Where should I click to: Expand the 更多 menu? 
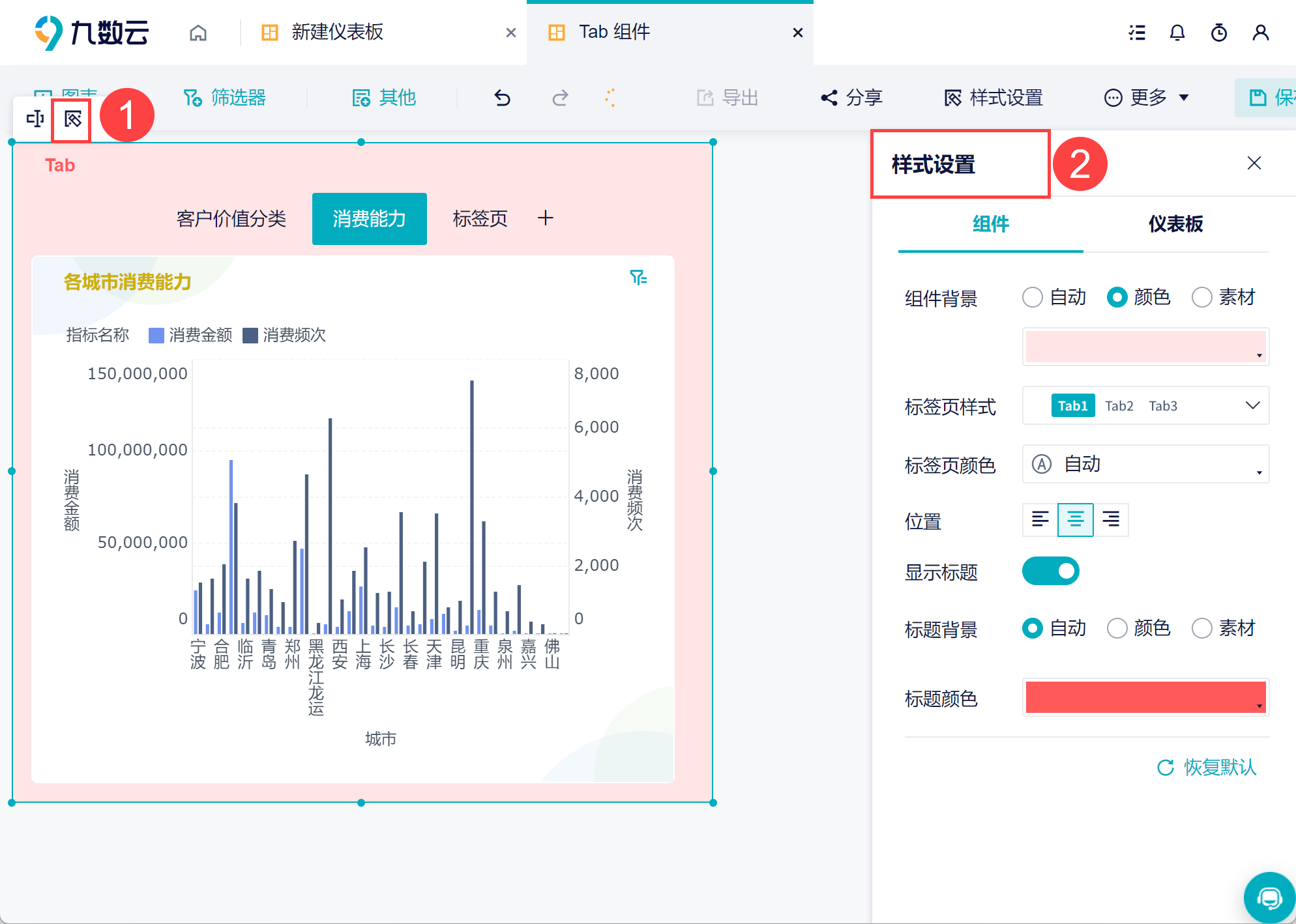(x=1146, y=98)
